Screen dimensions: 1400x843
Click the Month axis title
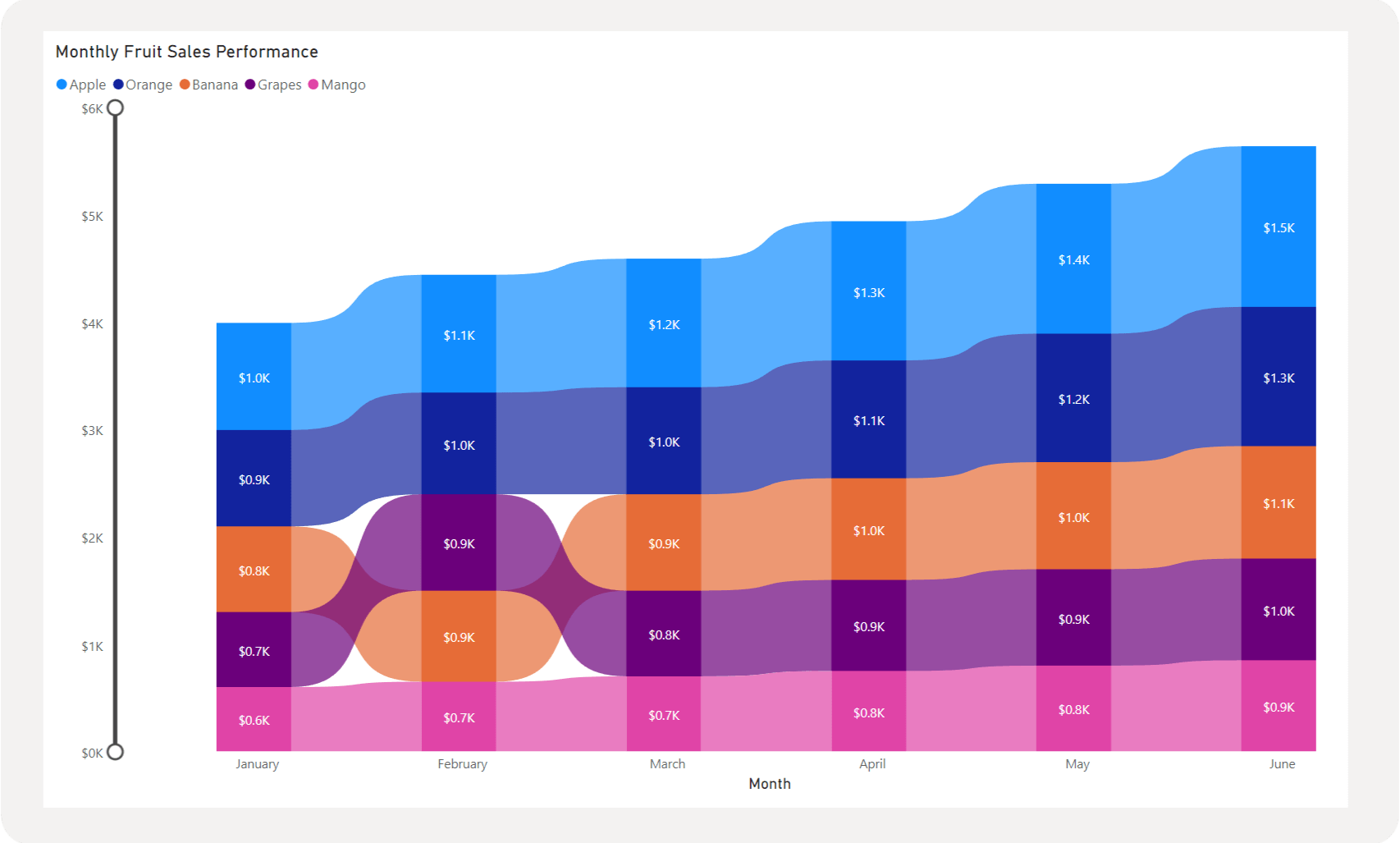point(769,783)
